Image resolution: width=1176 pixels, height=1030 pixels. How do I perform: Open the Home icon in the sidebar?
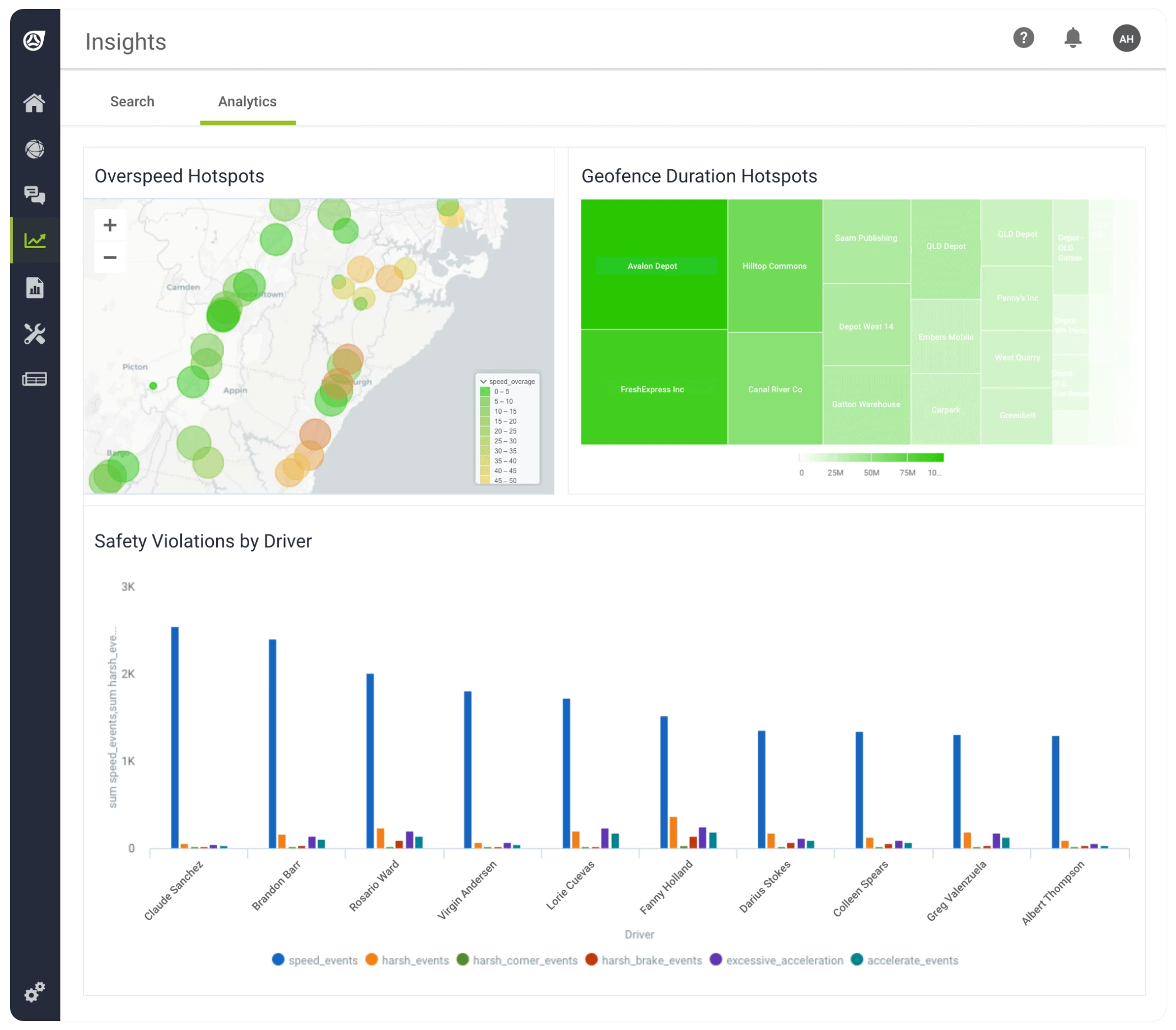(x=35, y=103)
